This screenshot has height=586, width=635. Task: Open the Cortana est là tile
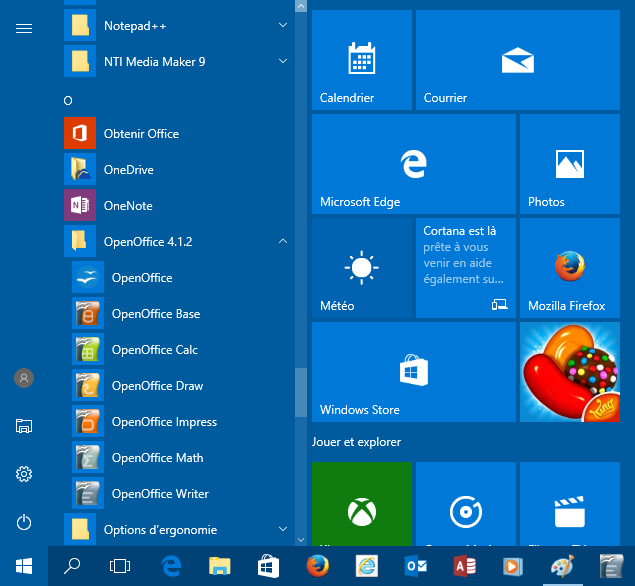pyautogui.click(x=466, y=268)
